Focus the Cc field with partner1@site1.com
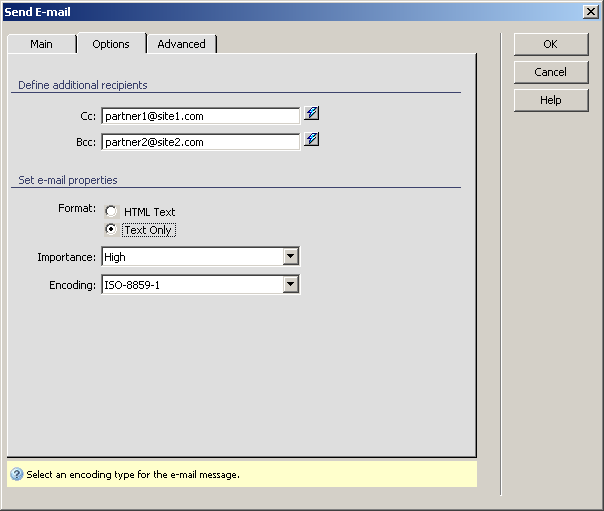The image size is (604, 511). 200,116
